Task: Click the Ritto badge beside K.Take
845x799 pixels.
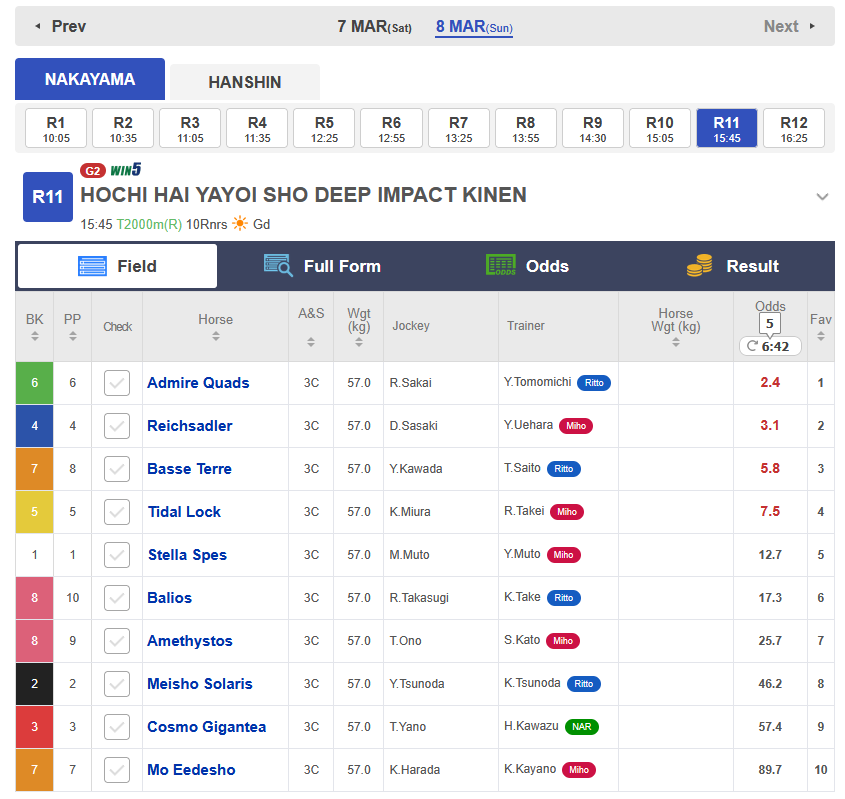Action: point(564,597)
